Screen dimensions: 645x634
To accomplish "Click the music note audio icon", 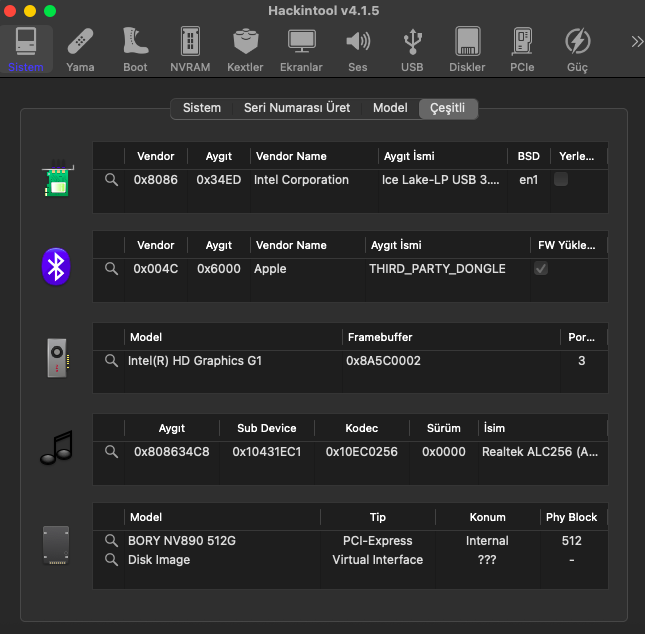I will click(57, 448).
